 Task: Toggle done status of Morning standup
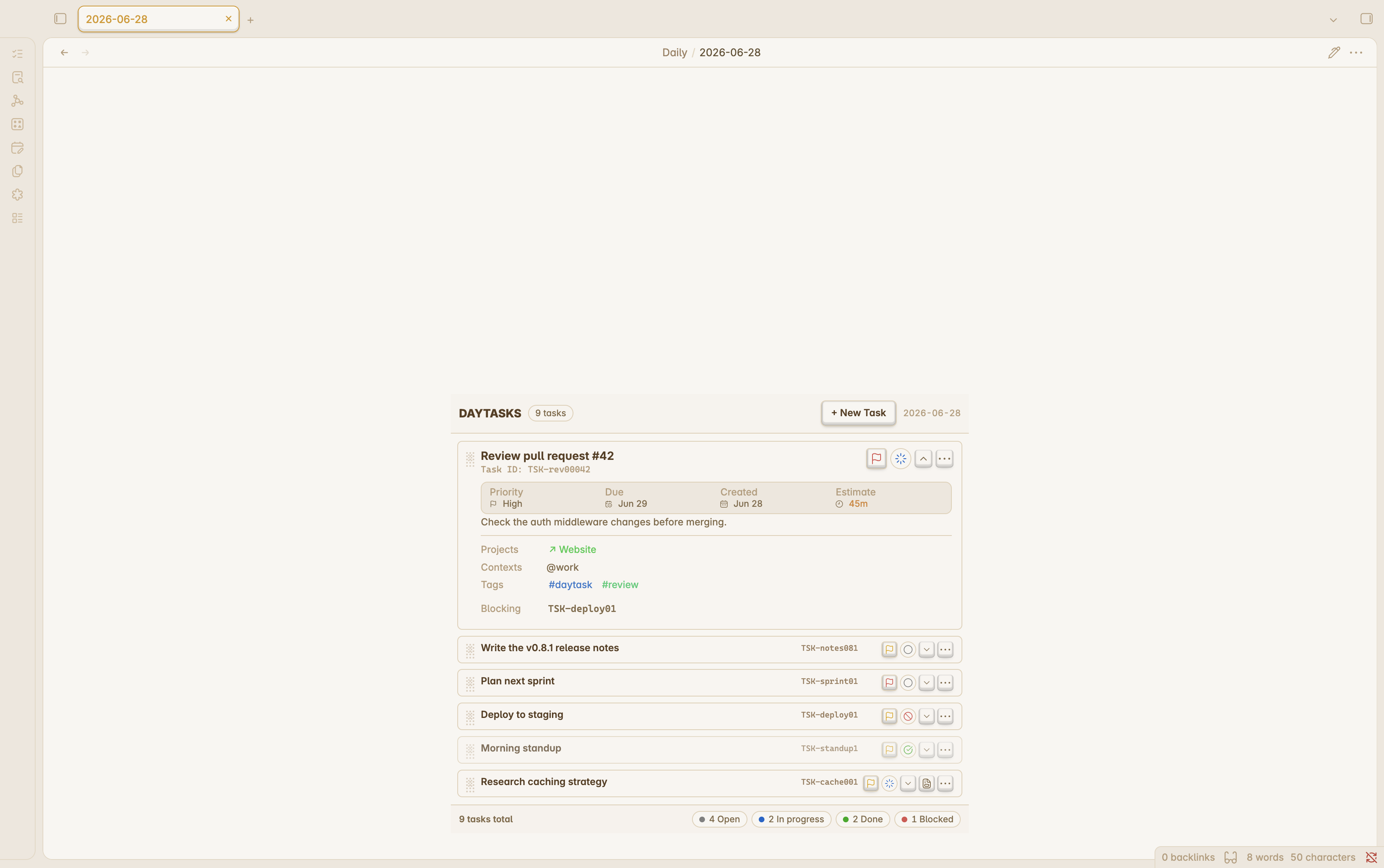(908, 750)
